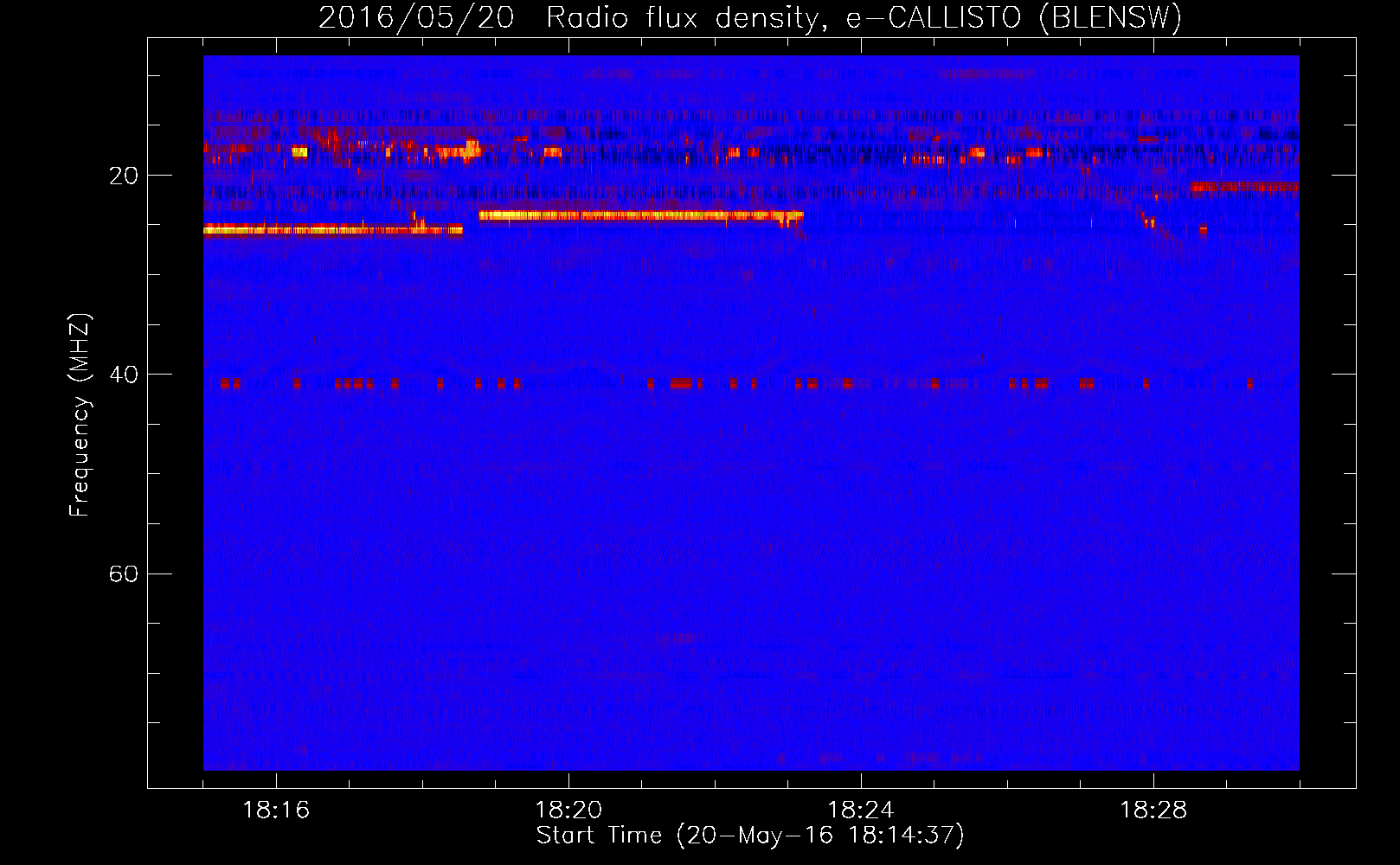This screenshot has width=1400, height=865.
Task: Click the "Start Time (20-May-16 18:14:37)" label
Action: (750, 836)
